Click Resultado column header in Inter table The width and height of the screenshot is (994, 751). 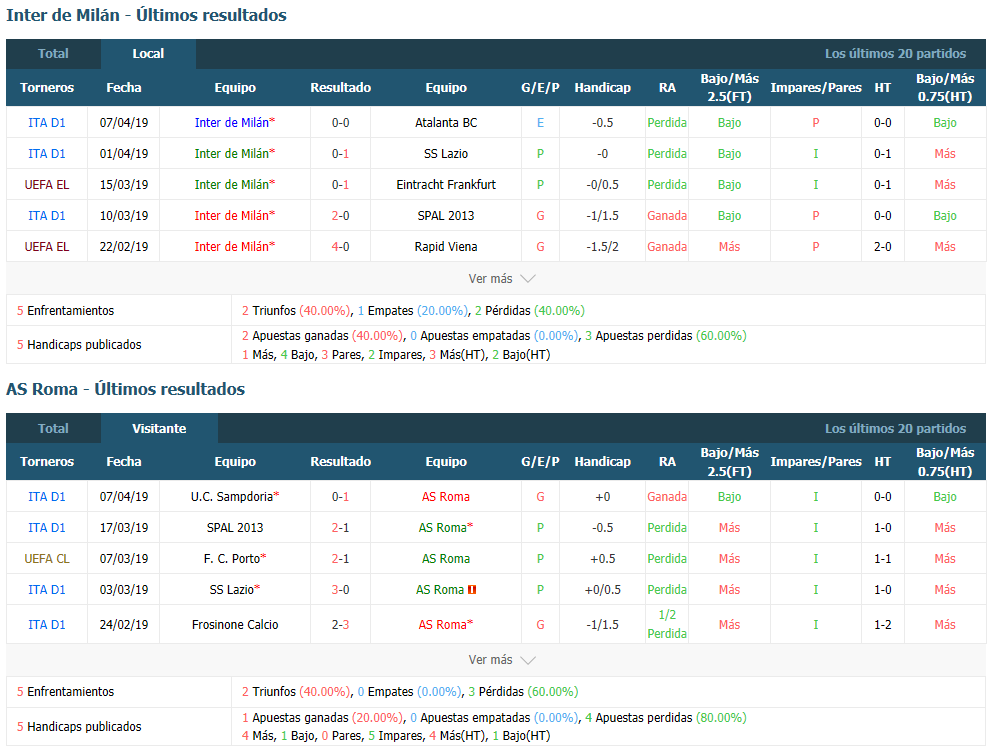pyautogui.click(x=340, y=88)
